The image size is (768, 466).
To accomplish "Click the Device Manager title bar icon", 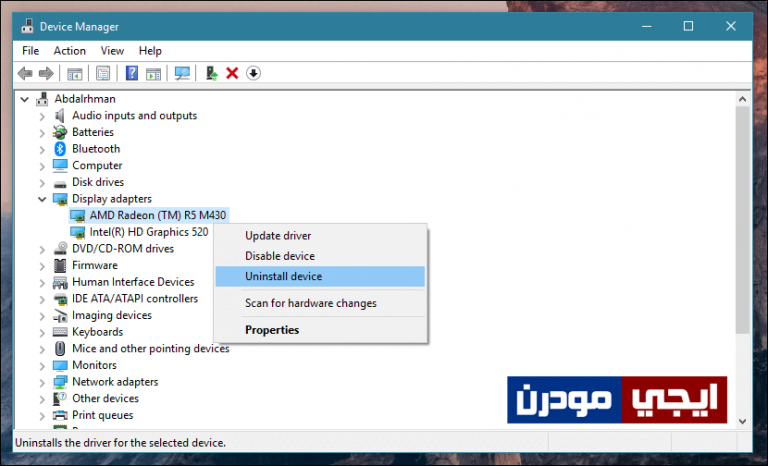I will pyautogui.click(x=27, y=26).
